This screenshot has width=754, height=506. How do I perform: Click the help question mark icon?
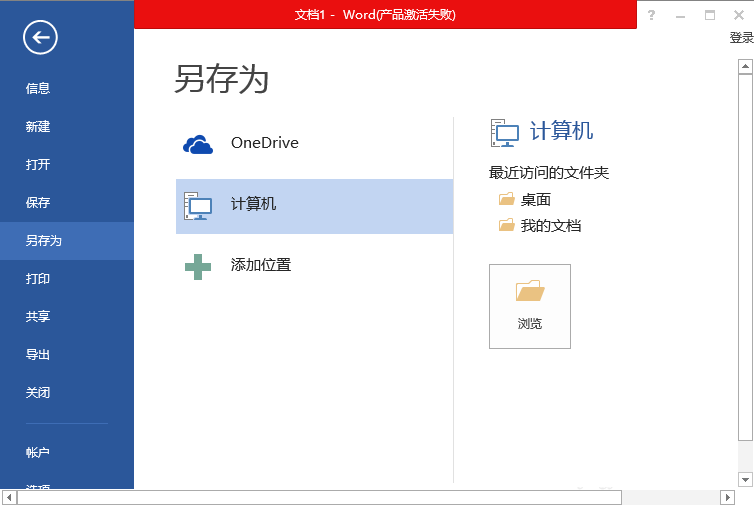651,15
